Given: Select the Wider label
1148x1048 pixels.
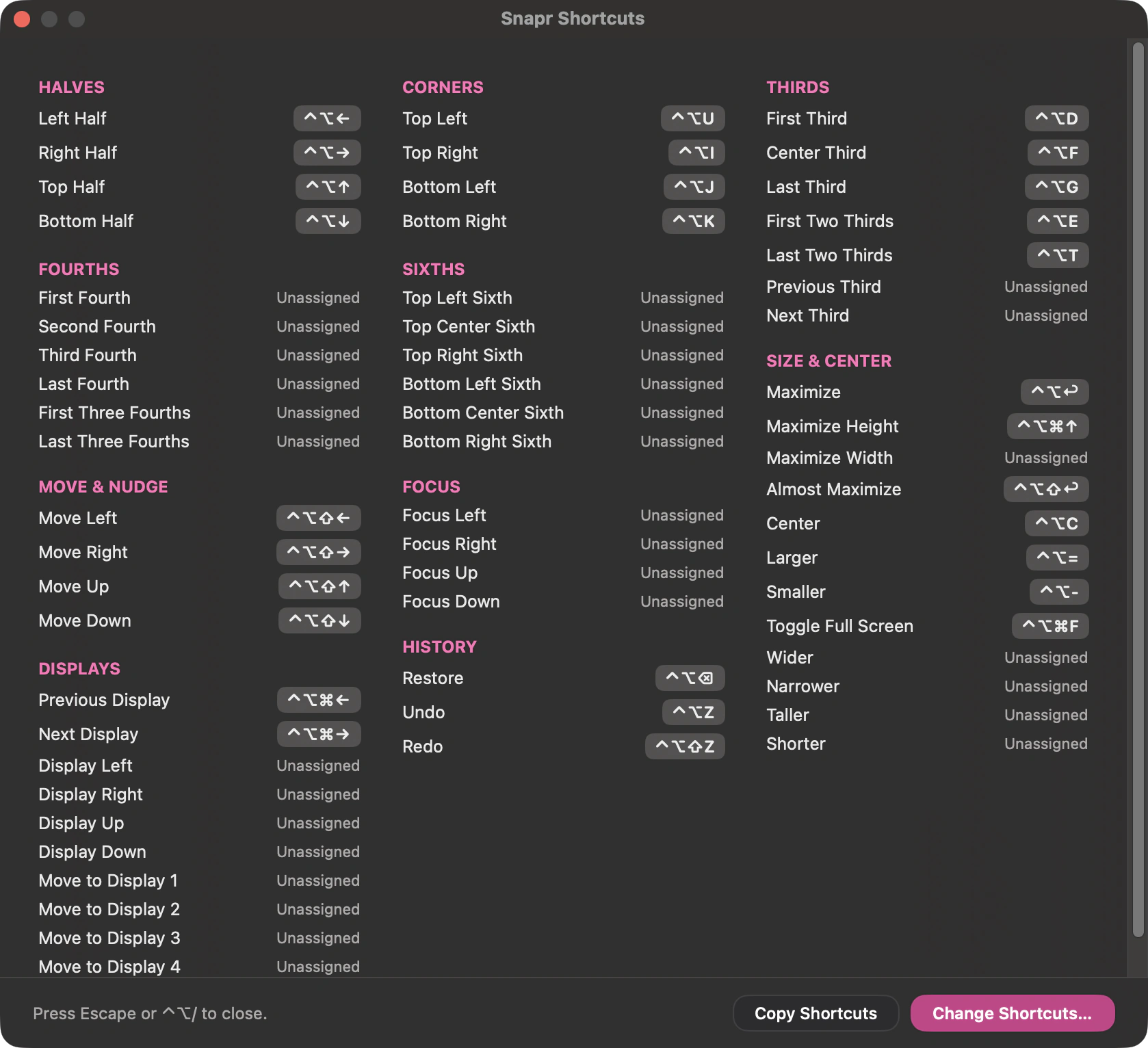Looking at the screenshot, I should 790,657.
